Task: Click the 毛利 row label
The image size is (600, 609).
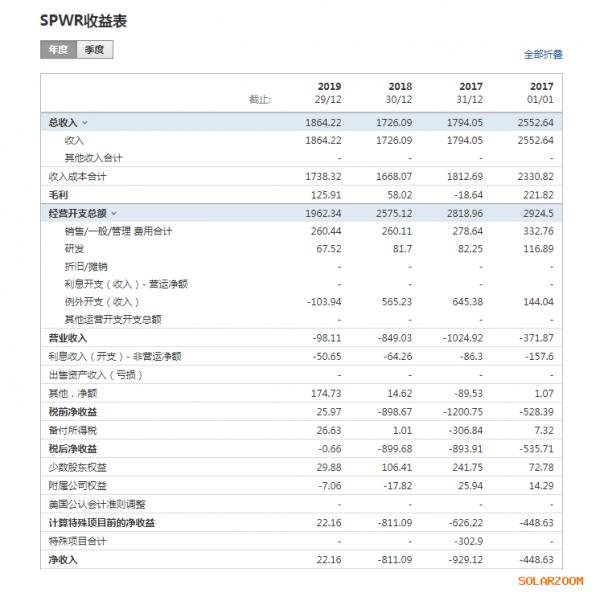Action: tap(58, 195)
